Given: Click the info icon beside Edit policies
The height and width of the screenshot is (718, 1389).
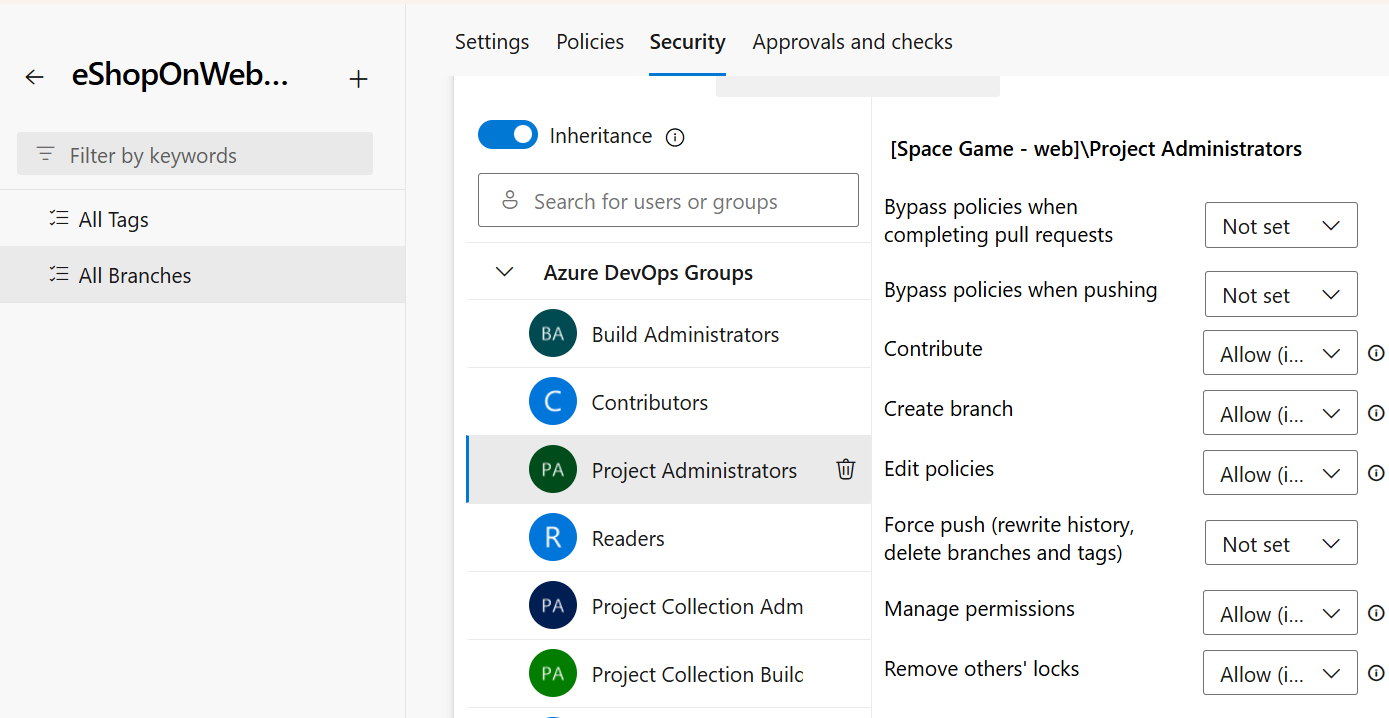Looking at the screenshot, I should click(x=1376, y=473).
